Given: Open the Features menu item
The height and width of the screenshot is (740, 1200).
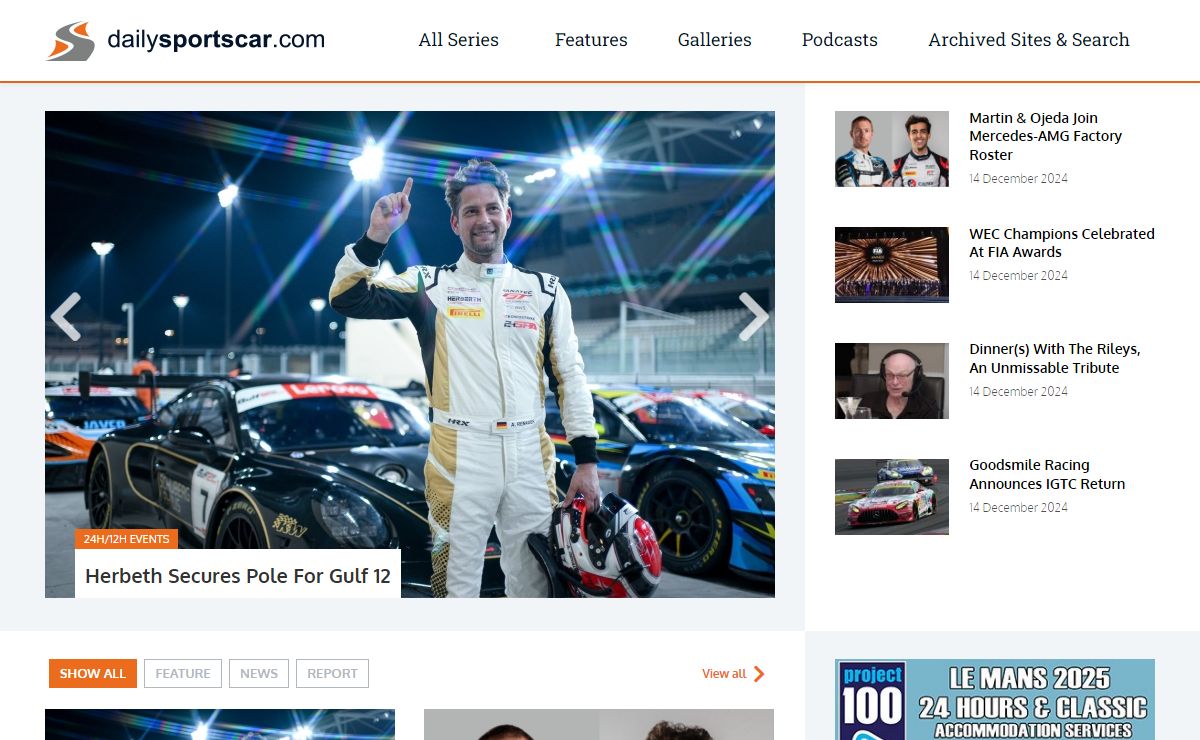Looking at the screenshot, I should click(x=591, y=40).
